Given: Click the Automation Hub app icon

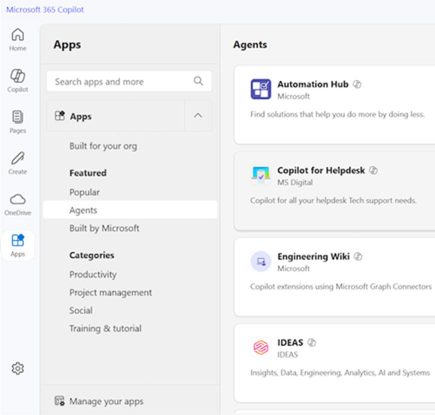Looking at the screenshot, I should point(261,89).
